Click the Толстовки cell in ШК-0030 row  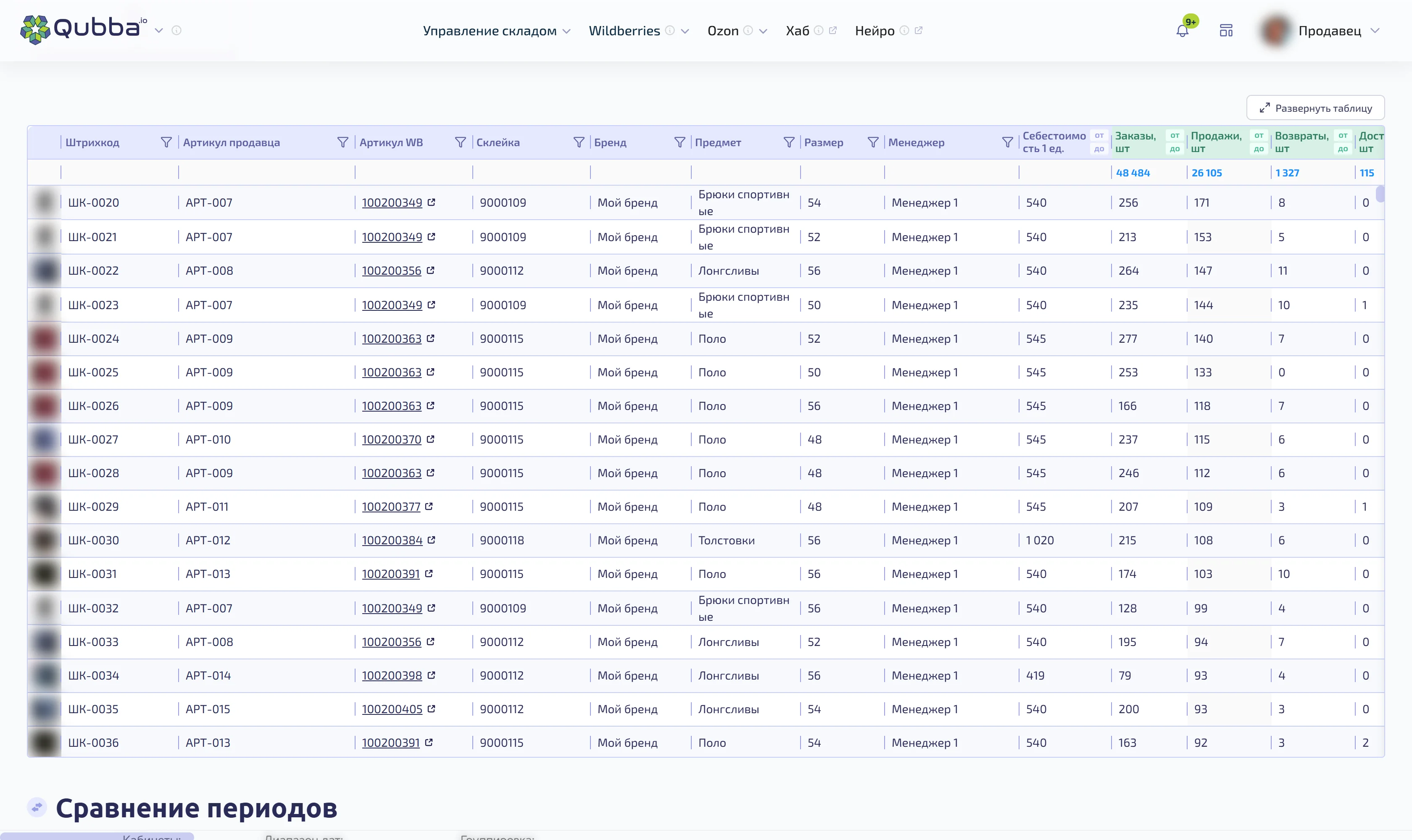tap(726, 540)
